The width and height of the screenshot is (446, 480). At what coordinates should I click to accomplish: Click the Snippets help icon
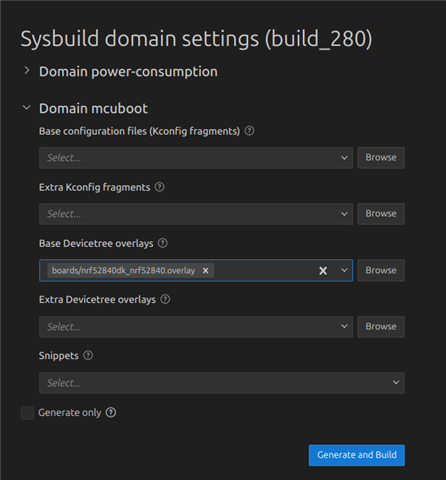point(88,355)
